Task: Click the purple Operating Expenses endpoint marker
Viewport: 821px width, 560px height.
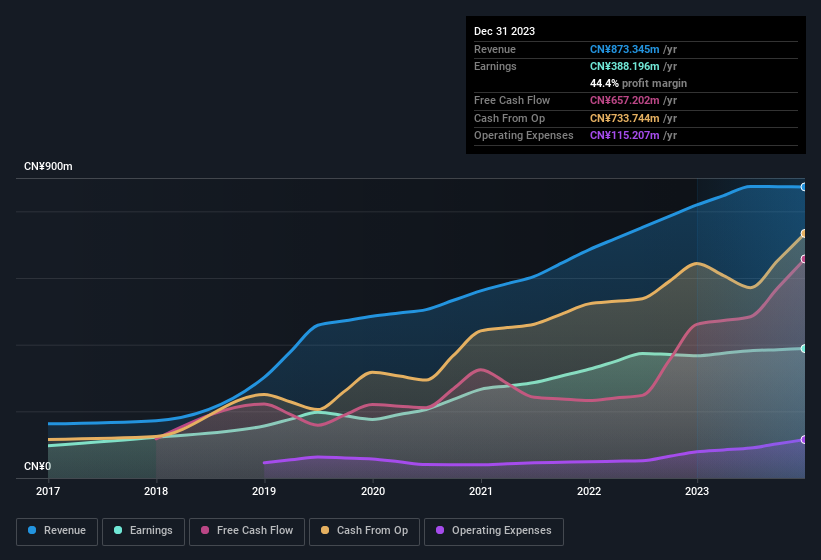Action: 804,440
